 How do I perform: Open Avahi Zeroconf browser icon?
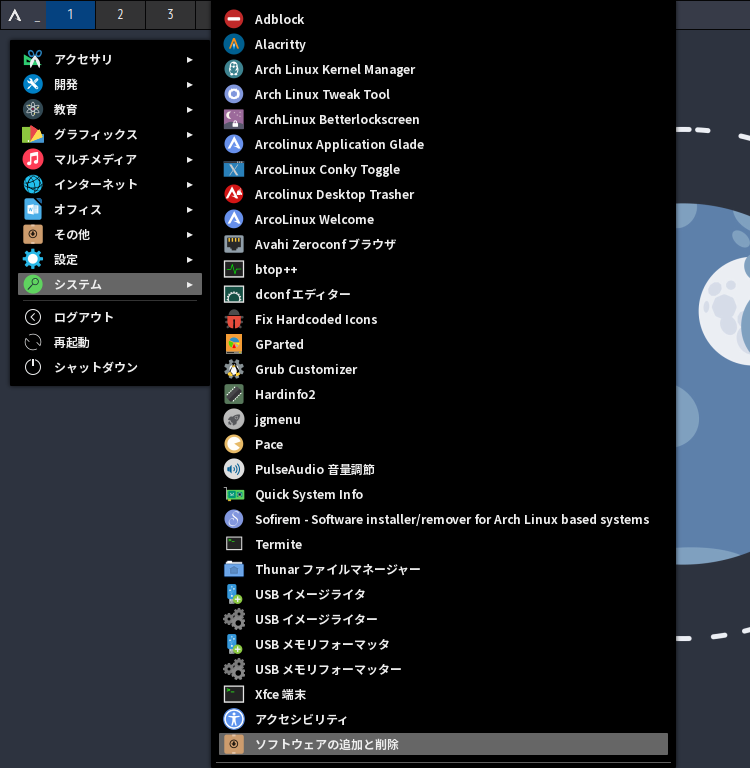point(234,244)
